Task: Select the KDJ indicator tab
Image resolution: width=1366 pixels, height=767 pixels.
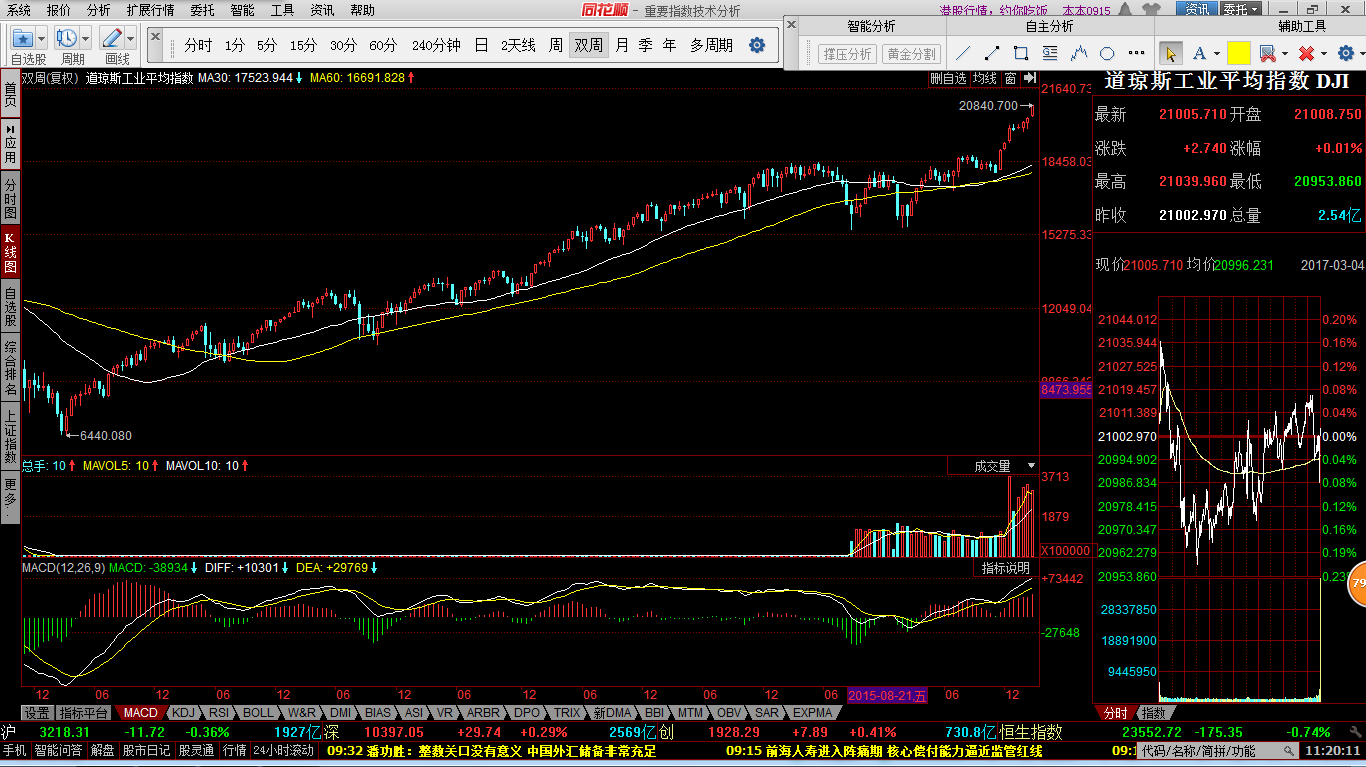Action: point(183,713)
